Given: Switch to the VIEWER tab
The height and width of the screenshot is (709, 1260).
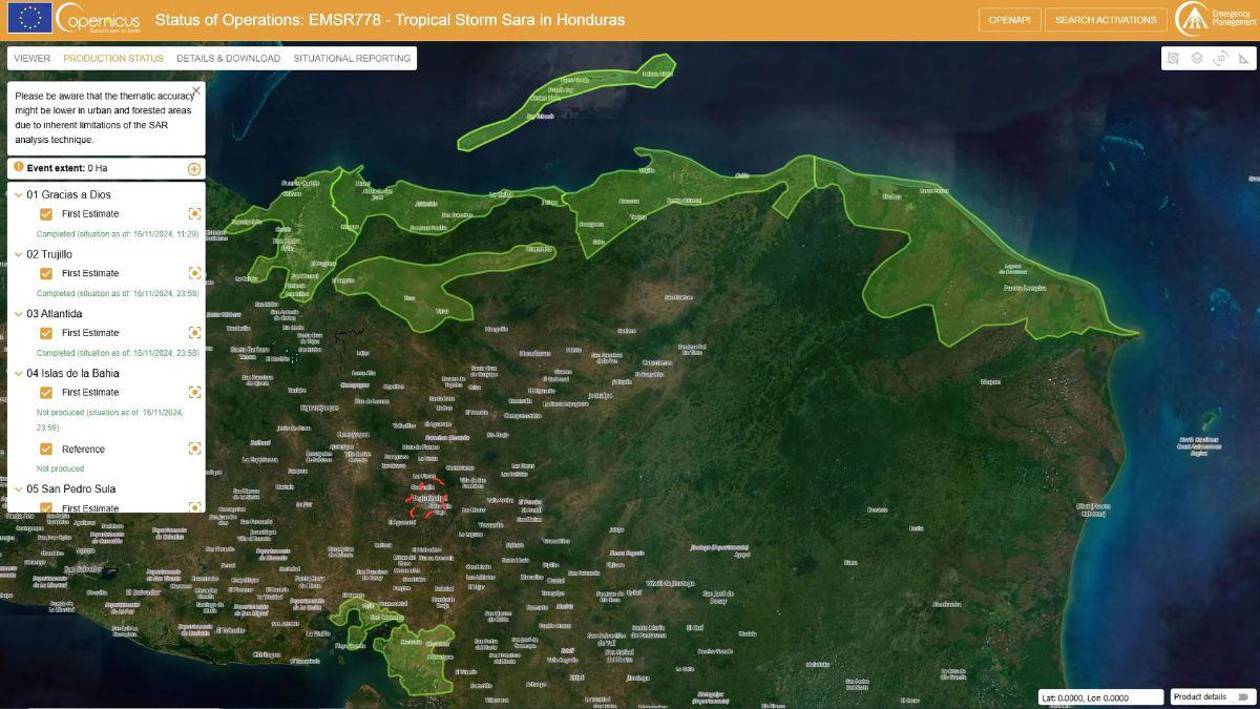Looking at the screenshot, I should point(31,58).
